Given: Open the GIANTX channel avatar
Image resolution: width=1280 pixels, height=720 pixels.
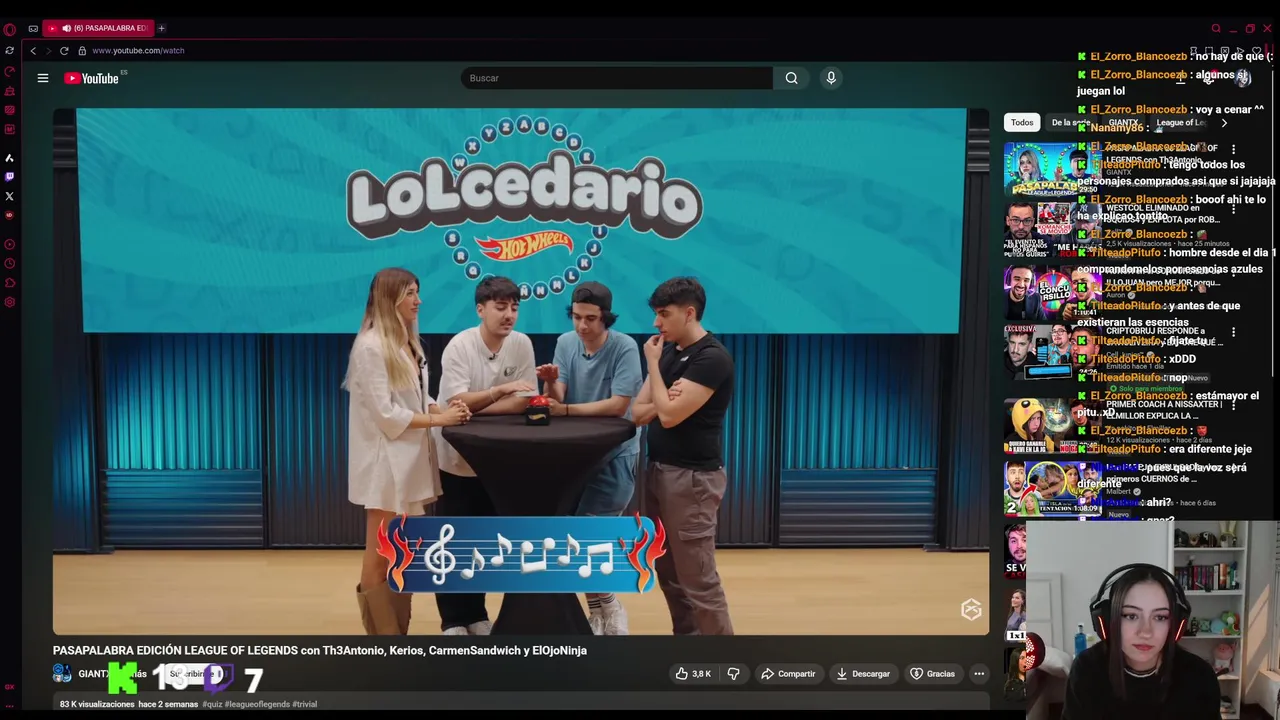Looking at the screenshot, I should [x=62, y=674].
